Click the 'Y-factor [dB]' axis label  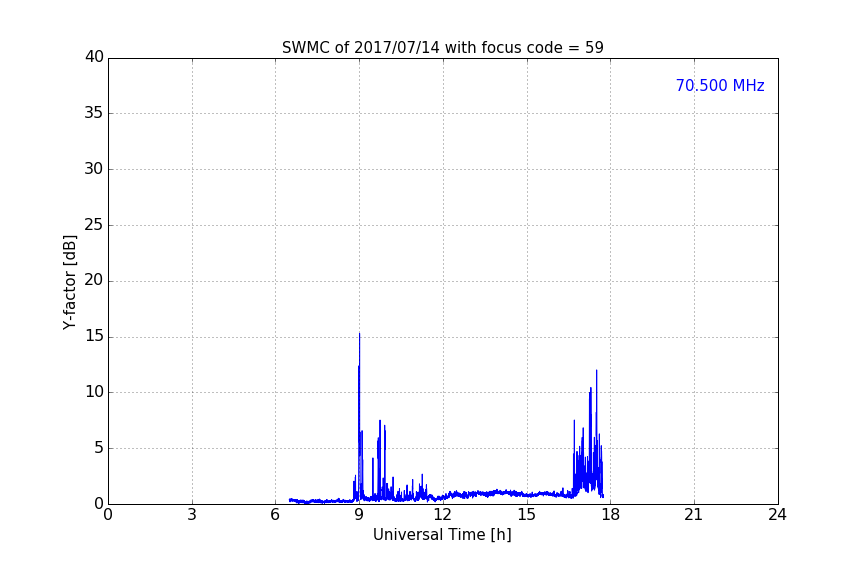[69, 282]
